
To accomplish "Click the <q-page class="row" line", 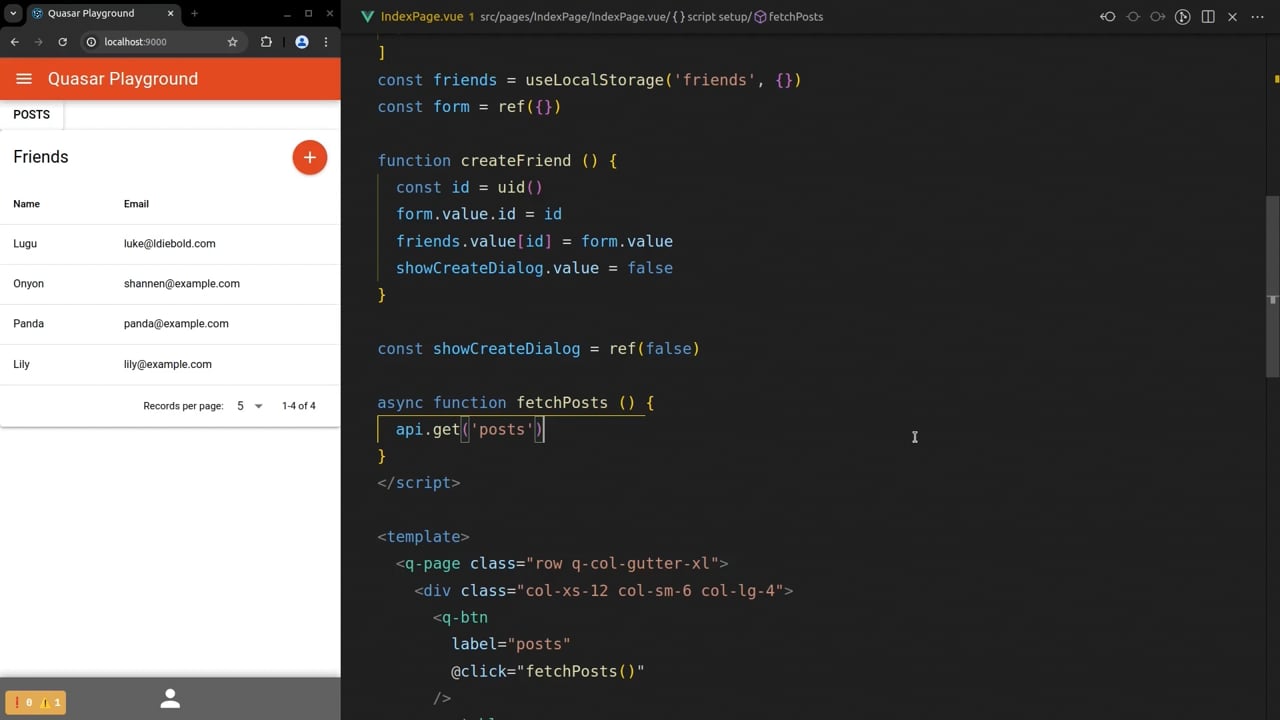I will click(562, 563).
